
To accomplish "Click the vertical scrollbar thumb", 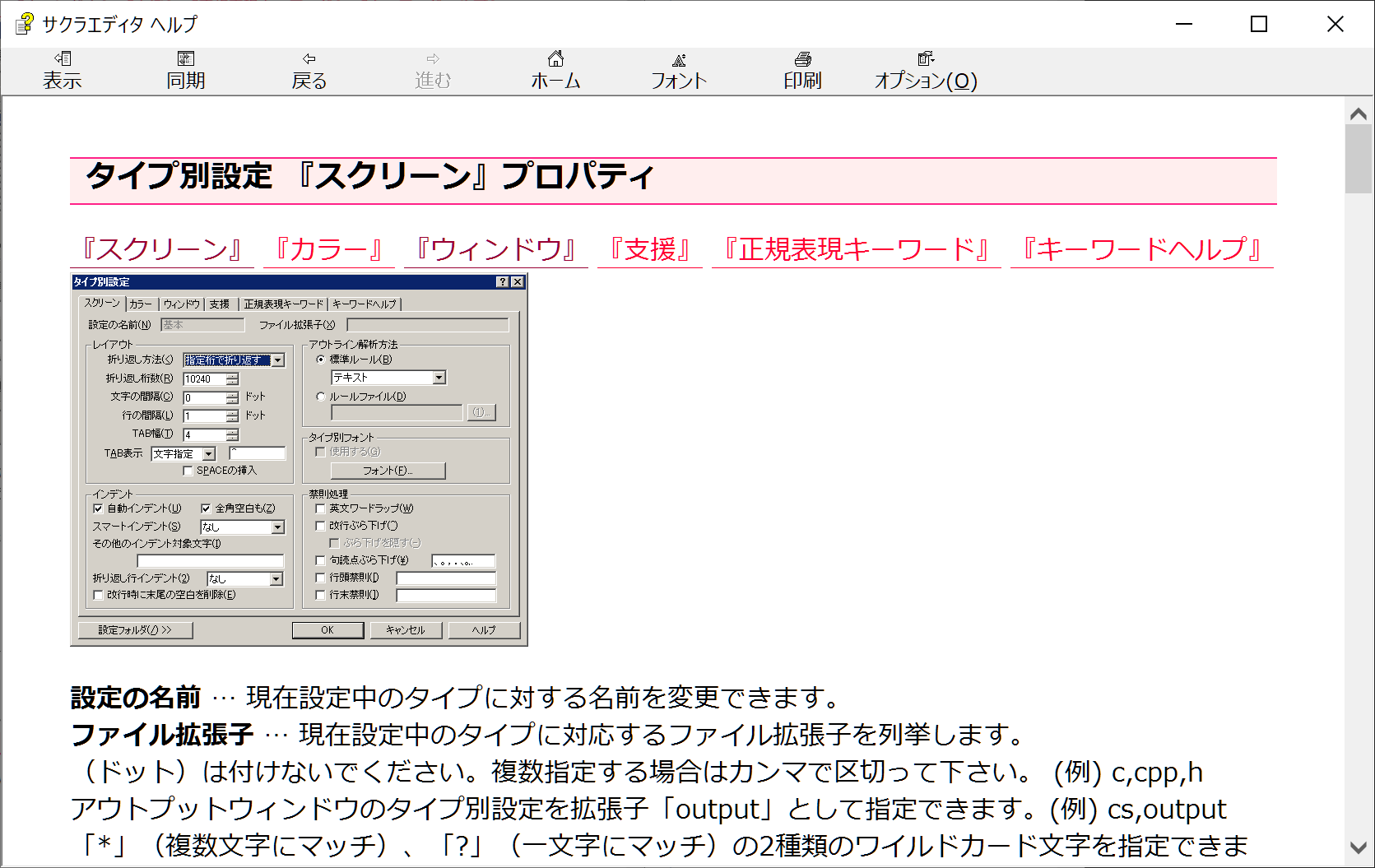I will point(1359,159).
